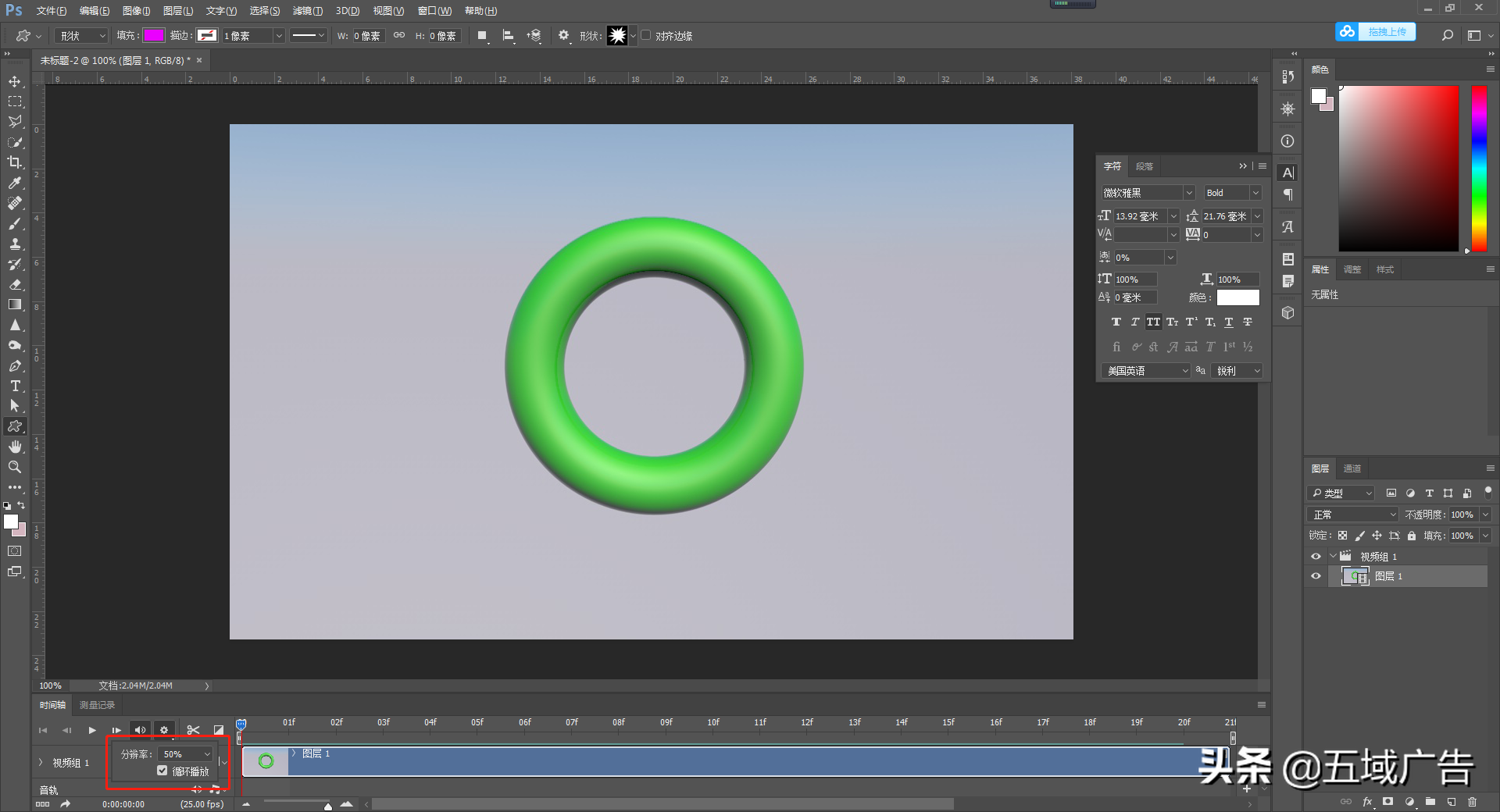The image size is (1500, 812).
Task: Go to first frame in timeline
Action: pos(43,730)
